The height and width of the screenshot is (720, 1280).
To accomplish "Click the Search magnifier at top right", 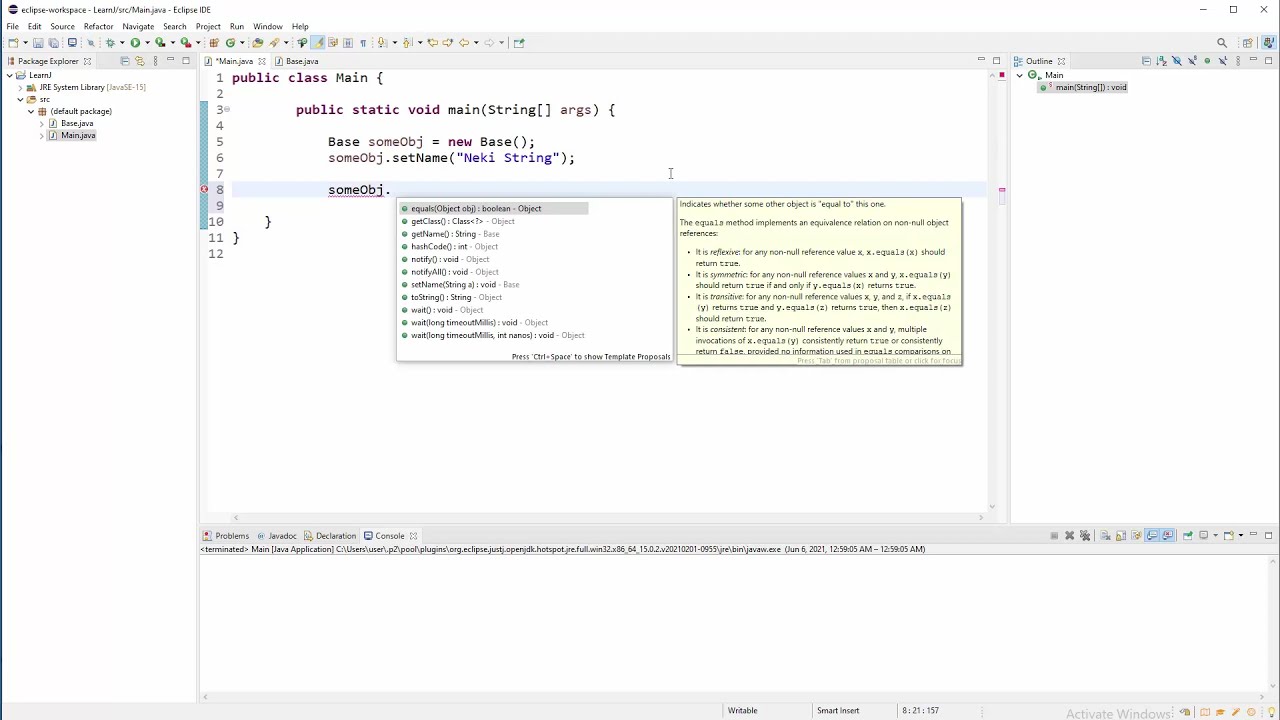I will point(1222,43).
